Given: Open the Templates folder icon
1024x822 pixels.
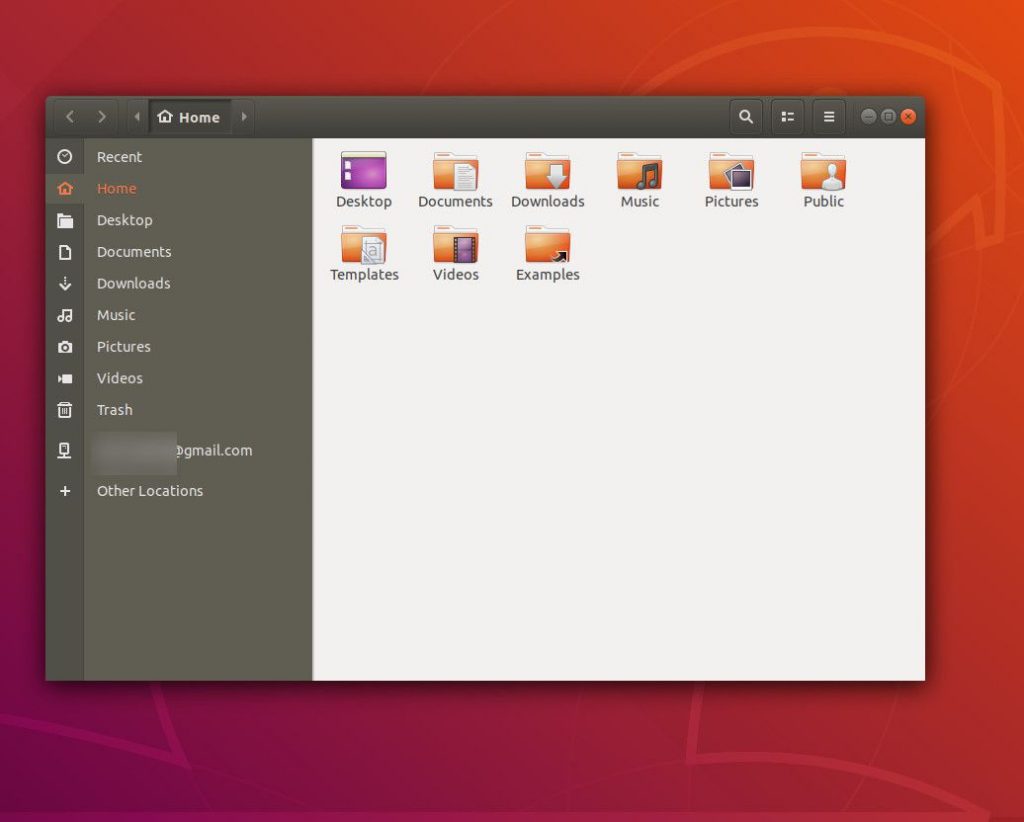Looking at the screenshot, I should [364, 244].
